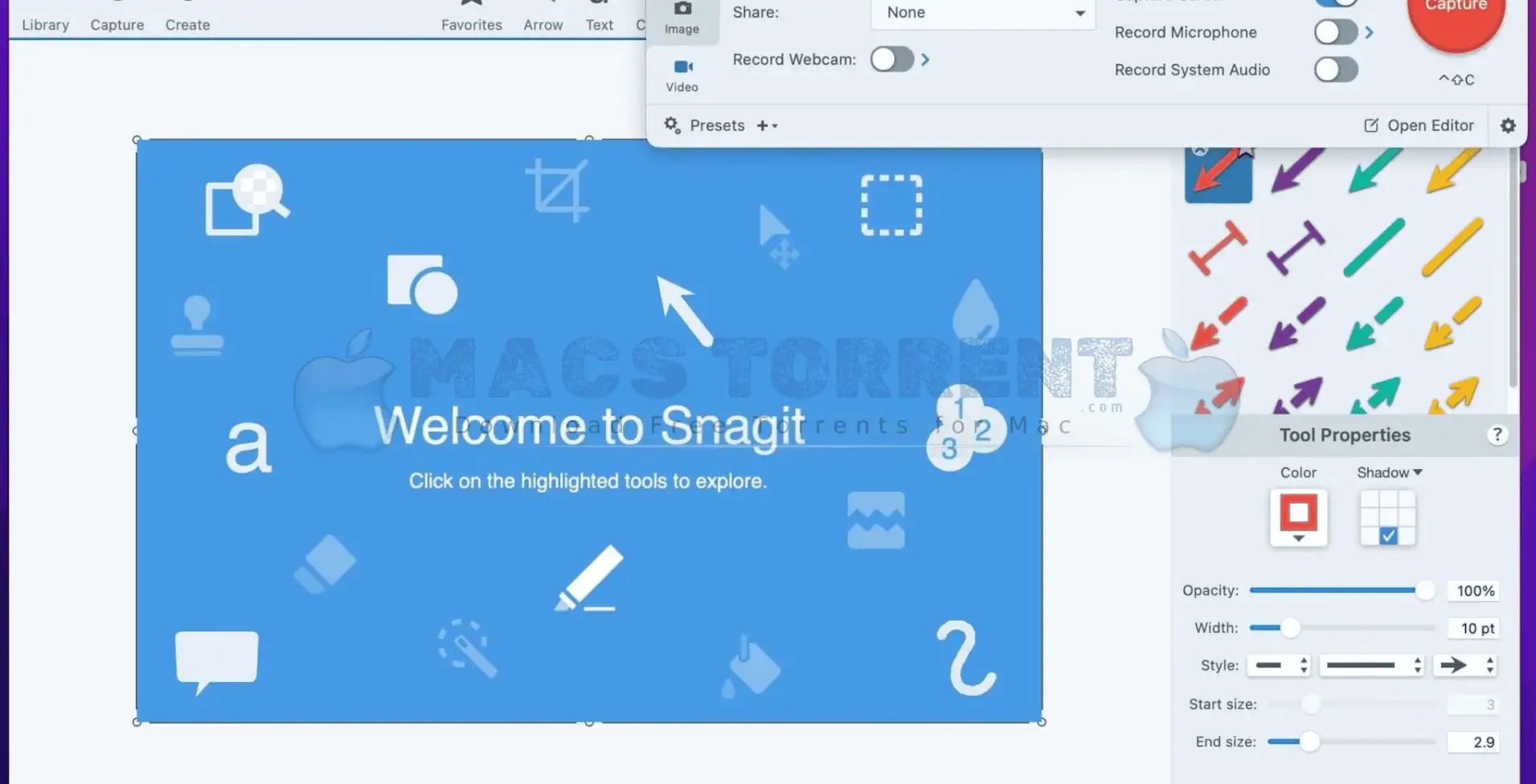Select the yellow double-headed arrow style
This screenshot has height=784, width=1536.
1452,395
